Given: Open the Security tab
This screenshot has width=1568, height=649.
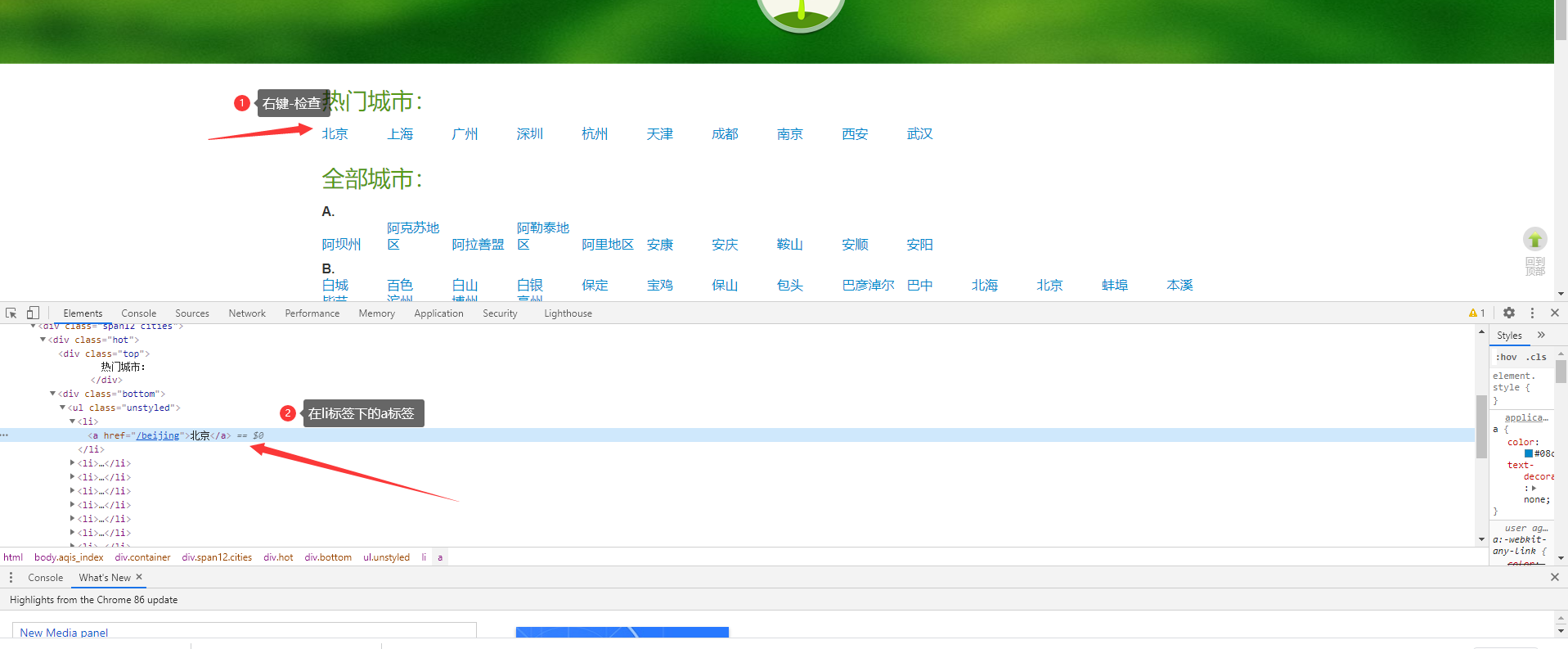Looking at the screenshot, I should 500,313.
